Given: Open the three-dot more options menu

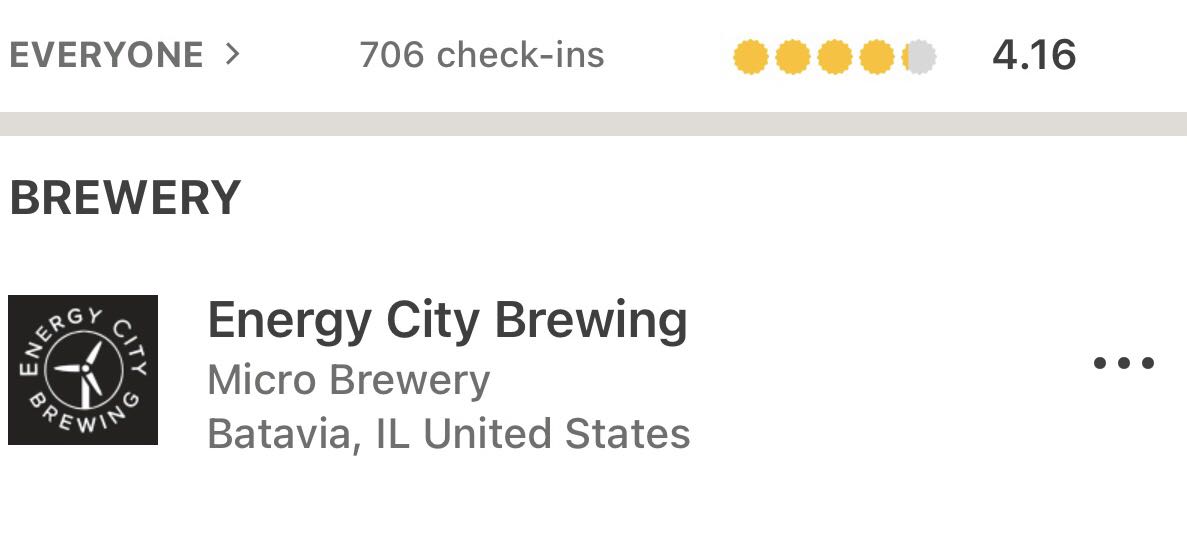Looking at the screenshot, I should point(1124,363).
